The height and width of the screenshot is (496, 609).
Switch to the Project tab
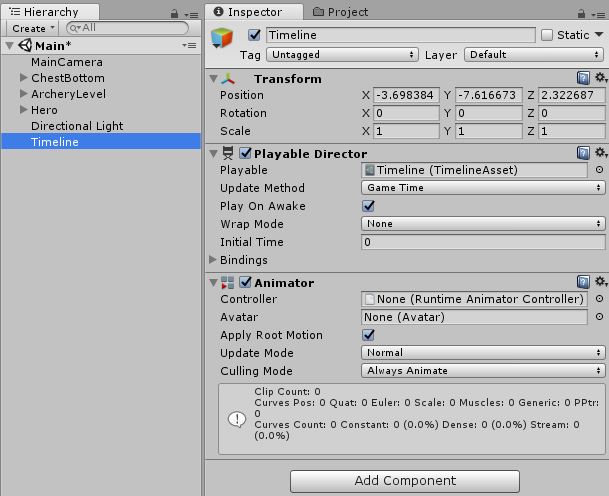(x=341, y=12)
